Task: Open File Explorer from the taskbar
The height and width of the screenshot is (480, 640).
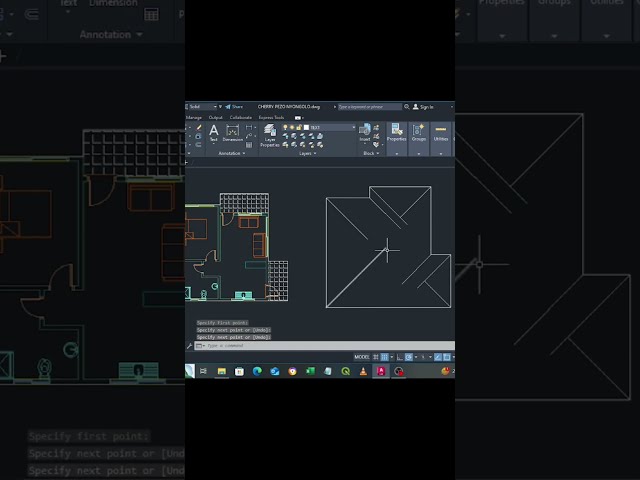Action: pos(222,371)
